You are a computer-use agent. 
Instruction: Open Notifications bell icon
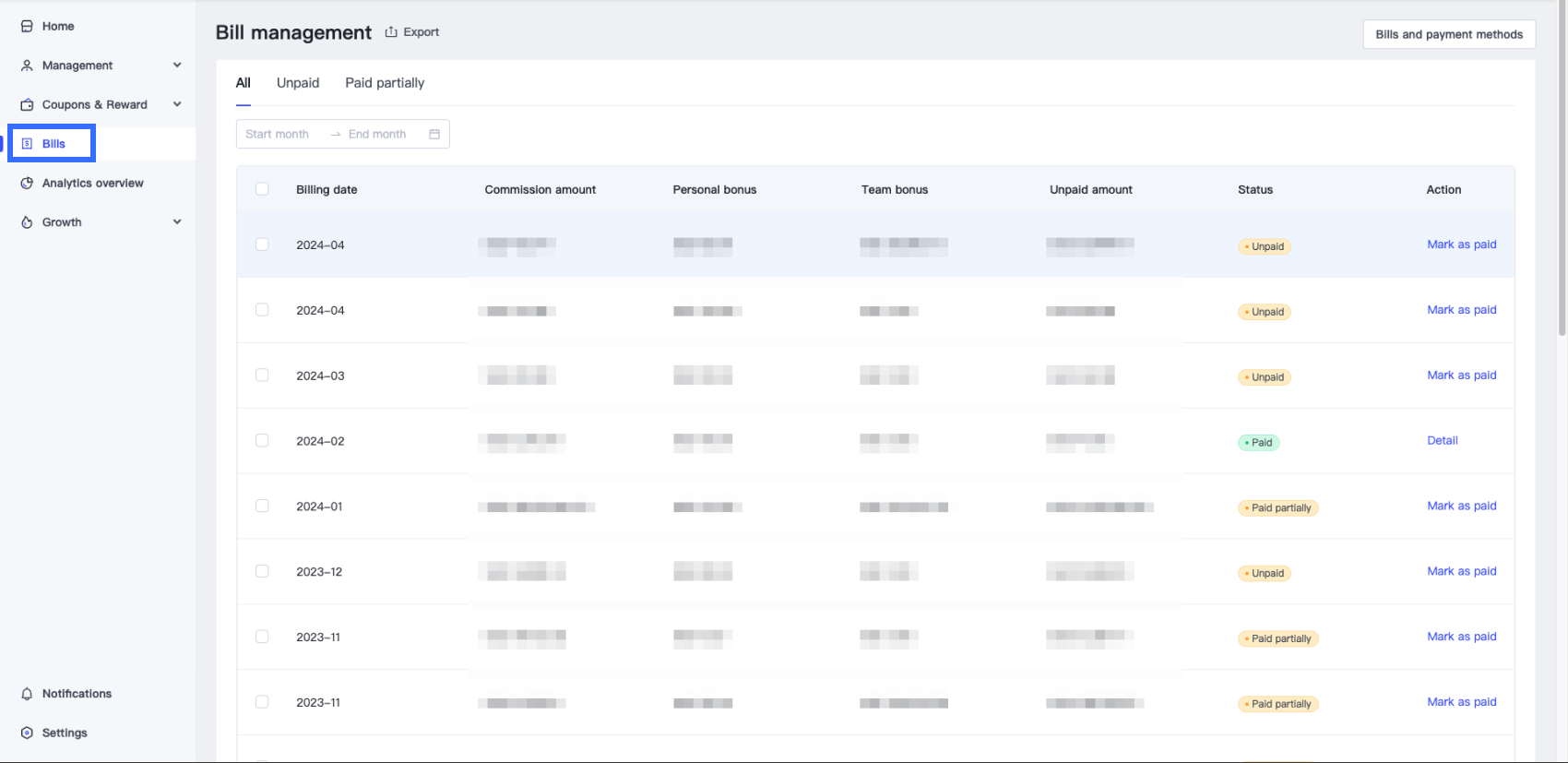pos(27,694)
